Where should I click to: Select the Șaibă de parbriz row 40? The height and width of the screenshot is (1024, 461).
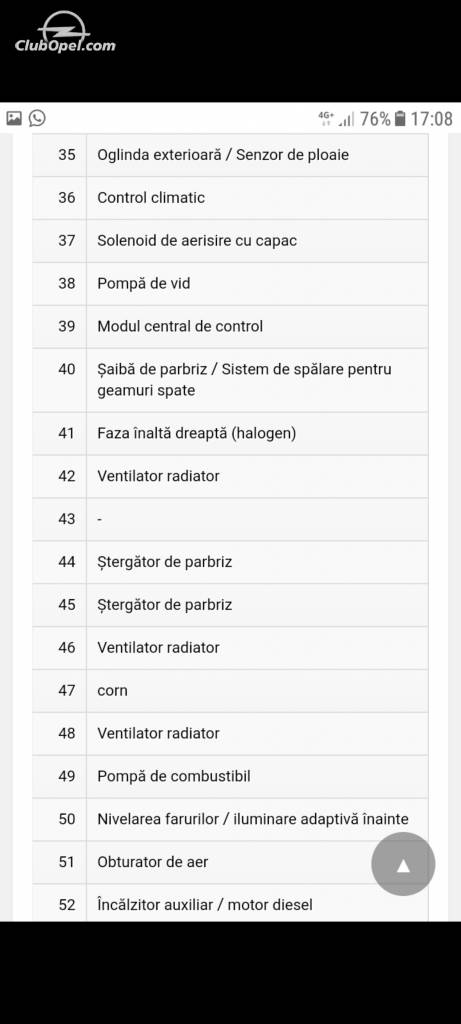(230, 380)
